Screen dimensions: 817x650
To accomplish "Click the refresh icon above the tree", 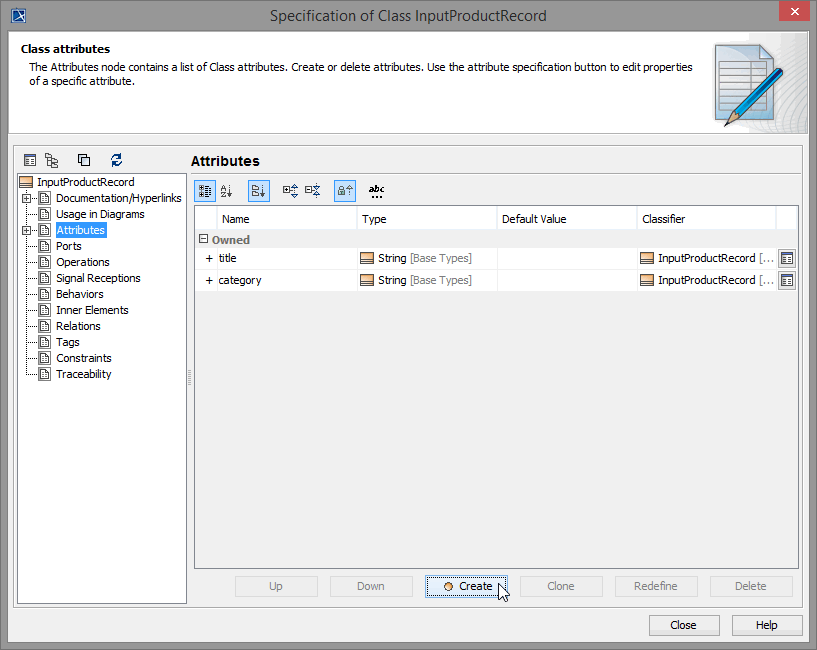I will point(117,160).
